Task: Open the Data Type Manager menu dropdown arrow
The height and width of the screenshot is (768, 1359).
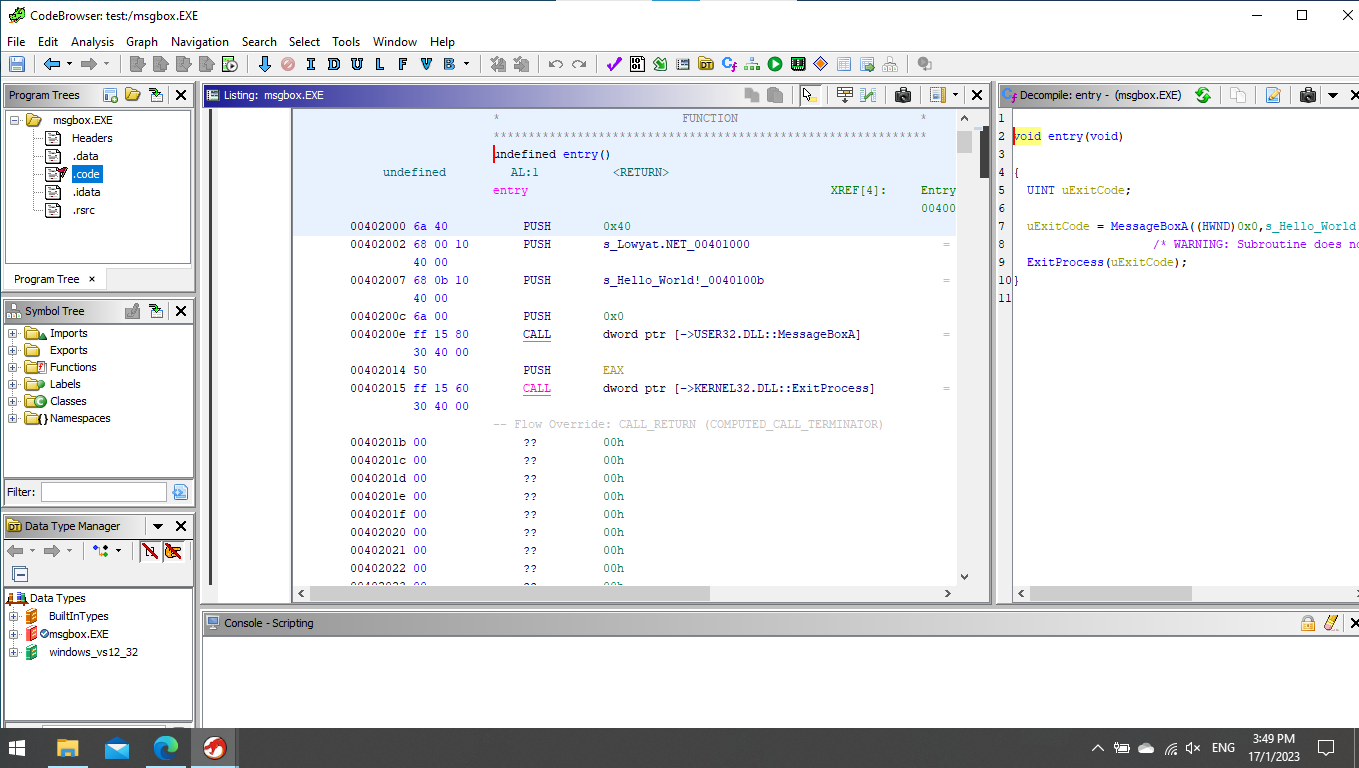Action: (x=157, y=526)
